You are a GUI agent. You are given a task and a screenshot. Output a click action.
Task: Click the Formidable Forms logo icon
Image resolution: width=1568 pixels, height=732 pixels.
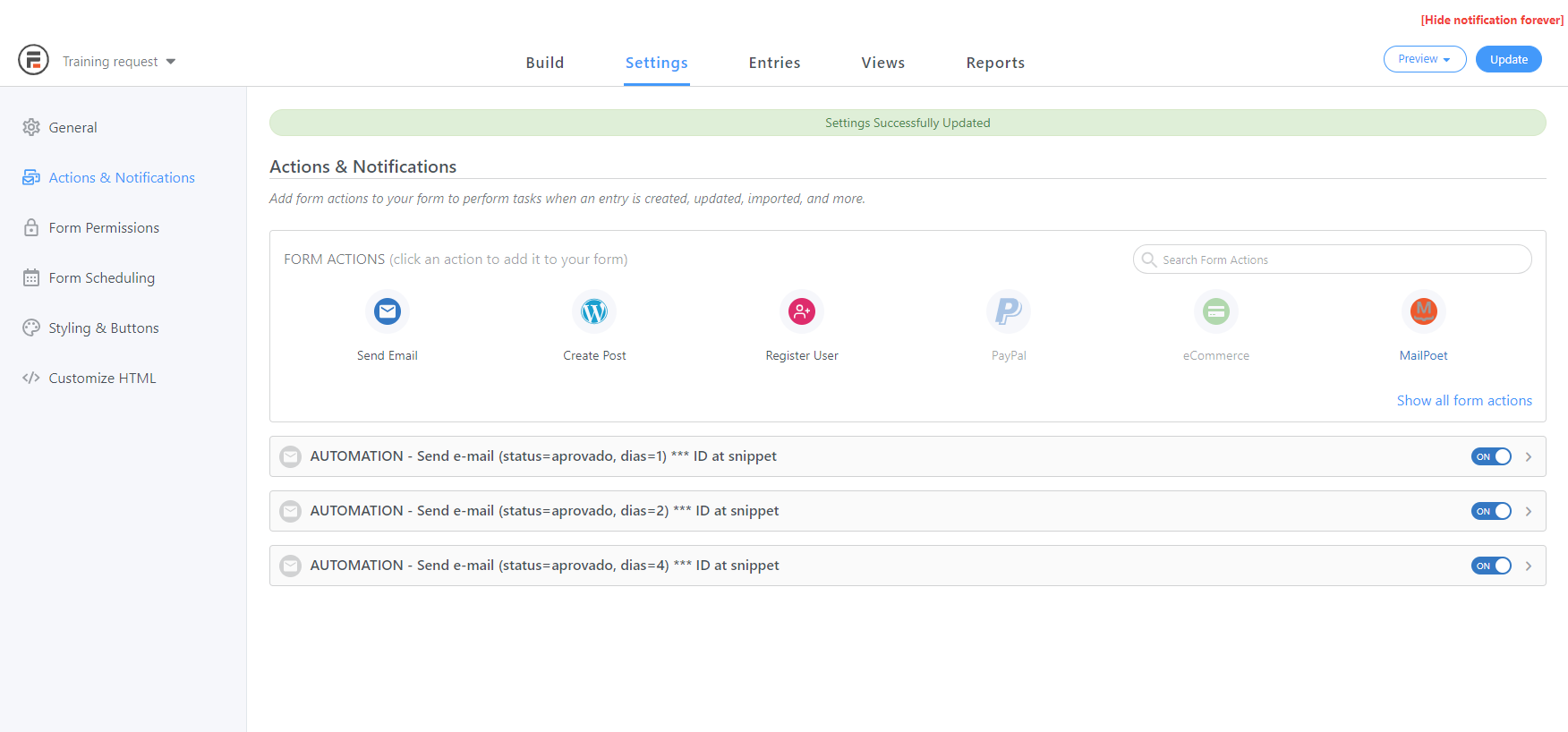33,60
